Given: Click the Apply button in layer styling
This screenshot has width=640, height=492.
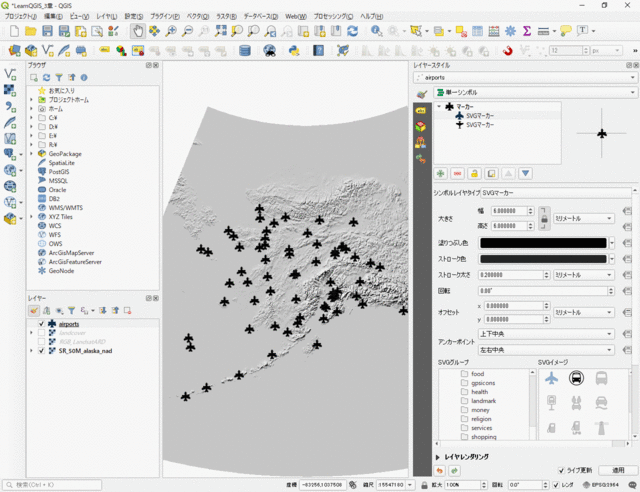Looking at the screenshot, I should pos(618,470).
